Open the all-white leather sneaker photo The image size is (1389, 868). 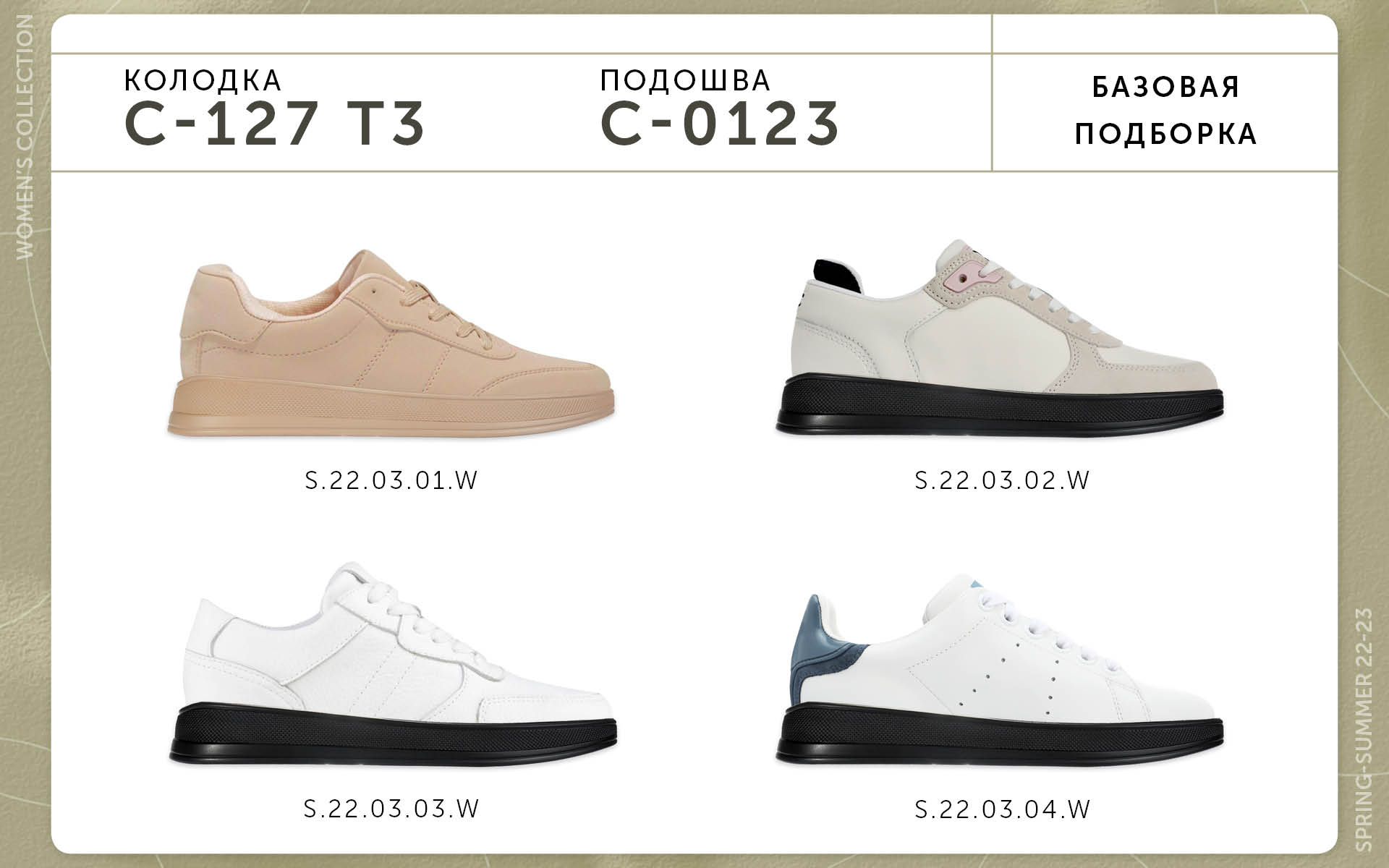[394, 662]
